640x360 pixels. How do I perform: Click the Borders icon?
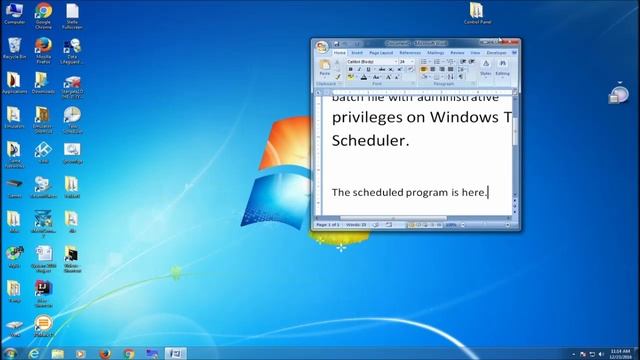click(437, 77)
